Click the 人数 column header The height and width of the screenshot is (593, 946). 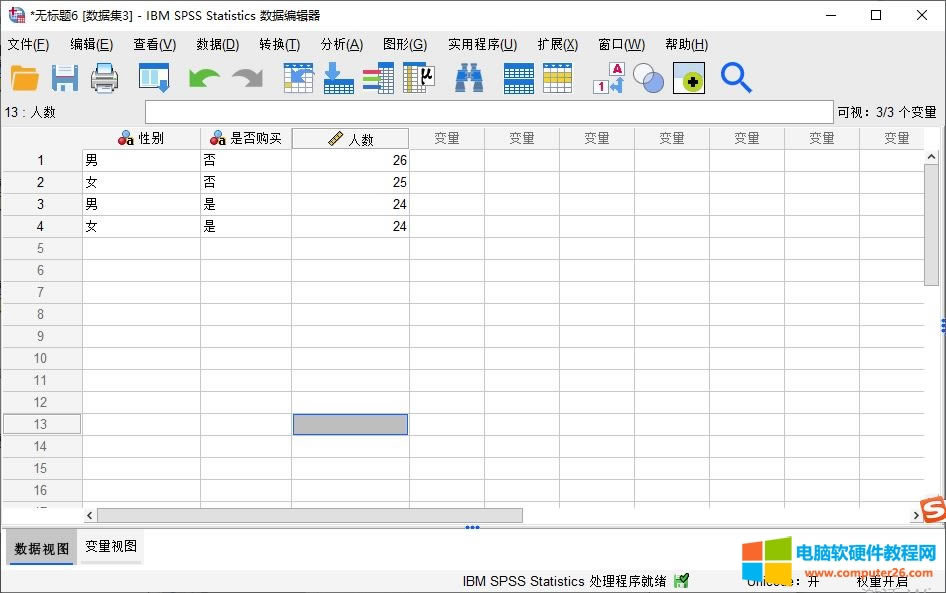tap(350, 139)
